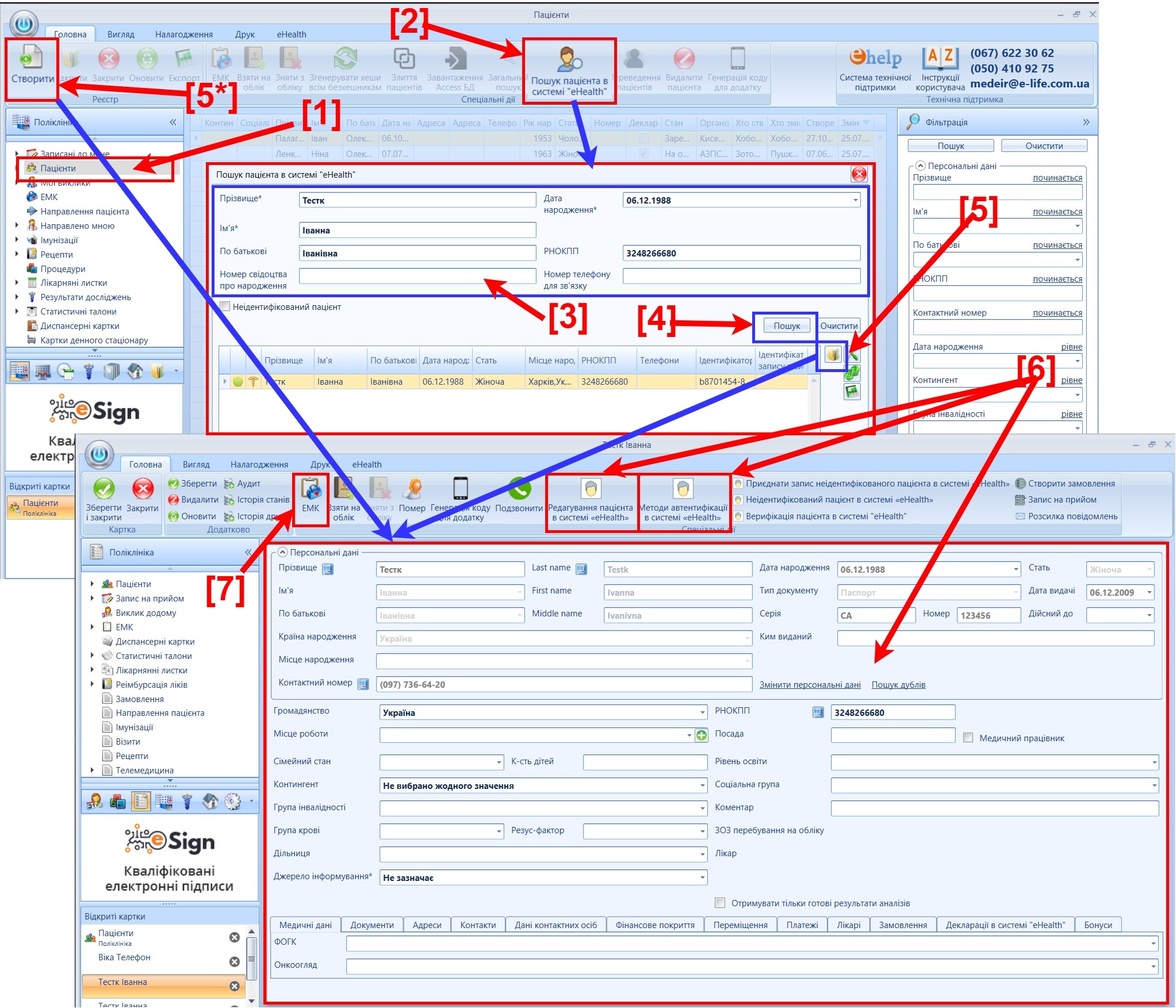Select Імунізації in lower Поліклініка tree
1176x1008 pixels.
click(x=135, y=727)
